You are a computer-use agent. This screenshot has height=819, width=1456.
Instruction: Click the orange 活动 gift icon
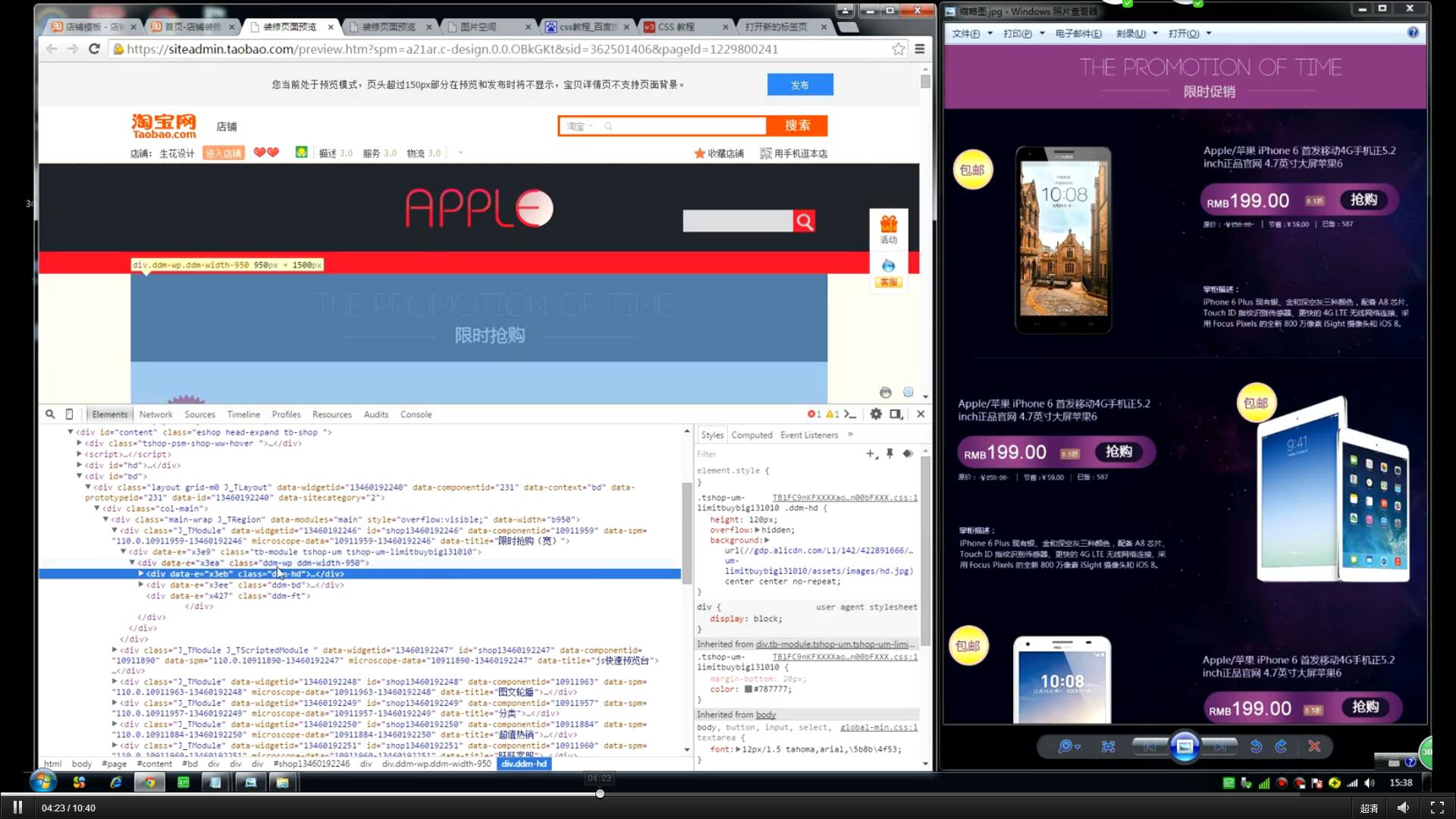(889, 228)
